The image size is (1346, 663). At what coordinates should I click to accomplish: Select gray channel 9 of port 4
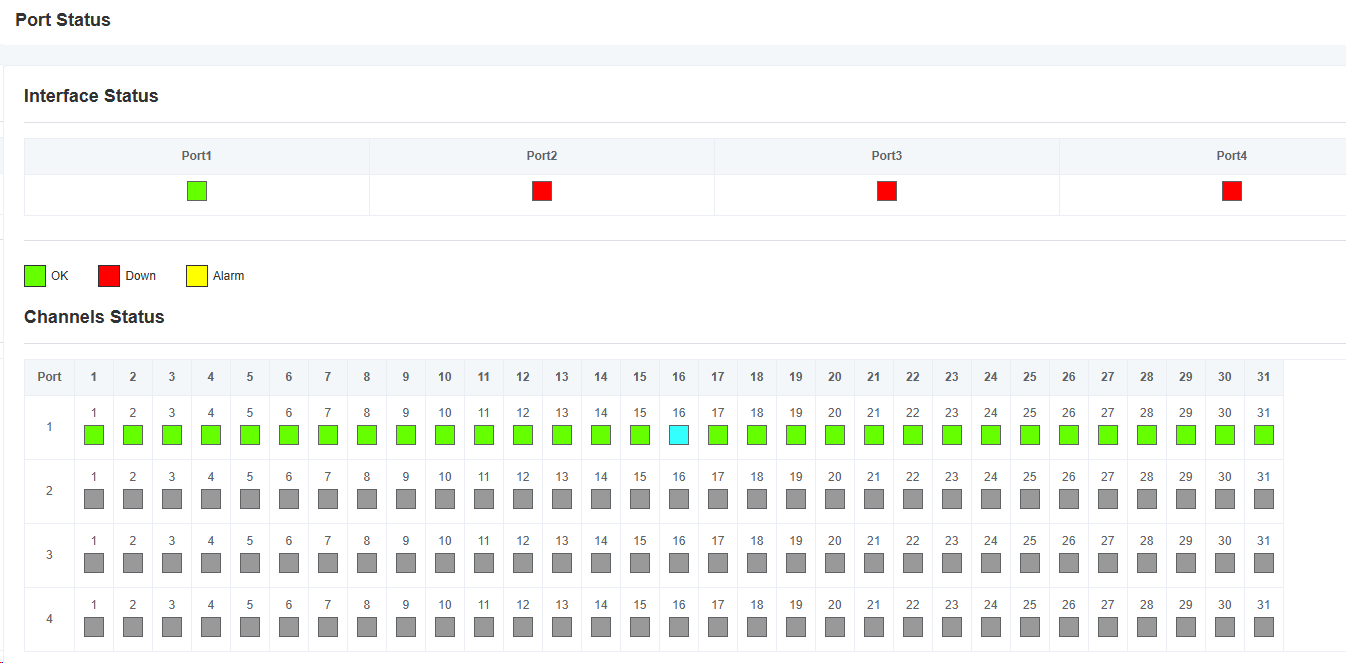point(406,627)
